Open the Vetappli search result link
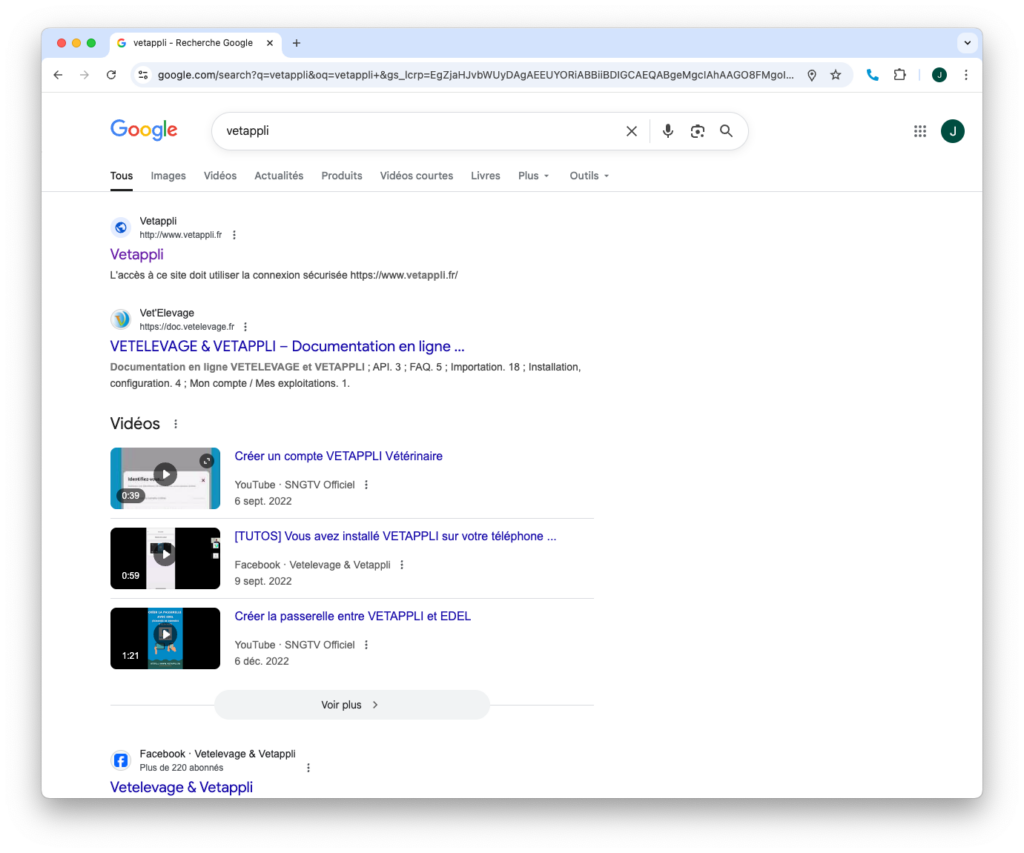Image resolution: width=1024 pixels, height=853 pixels. [137, 255]
